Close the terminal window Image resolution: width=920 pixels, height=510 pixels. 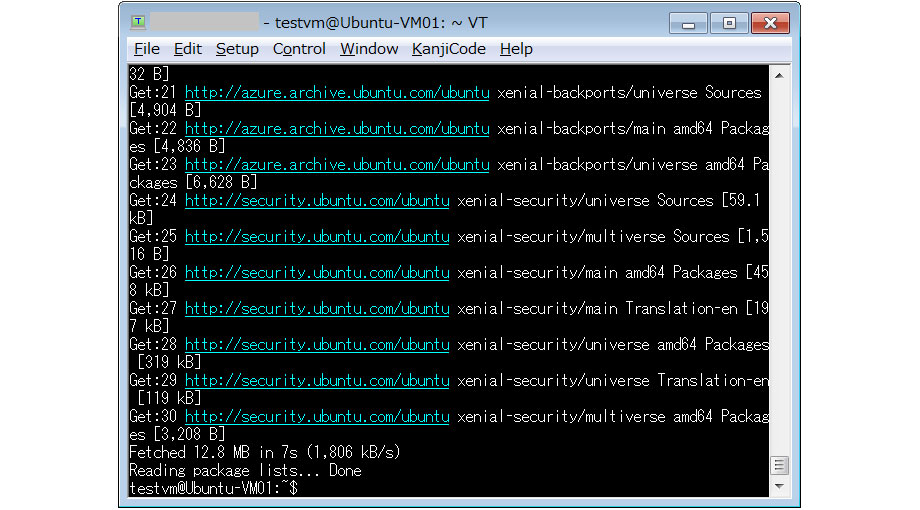click(770, 23)
